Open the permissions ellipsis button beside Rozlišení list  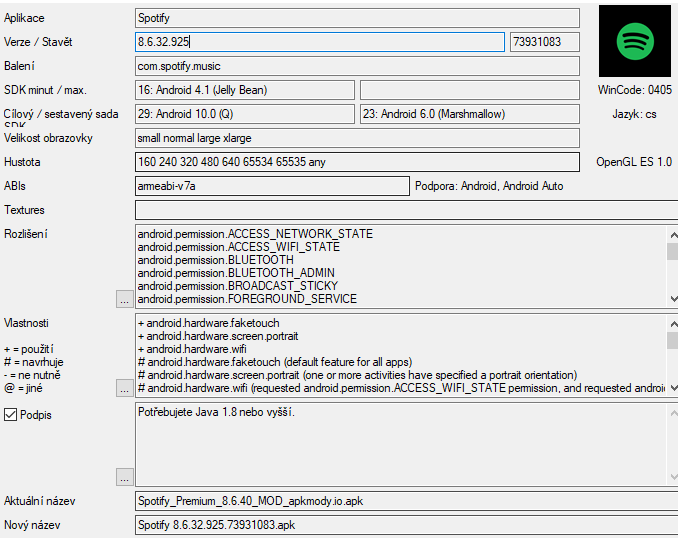click(x=125, y=299)
